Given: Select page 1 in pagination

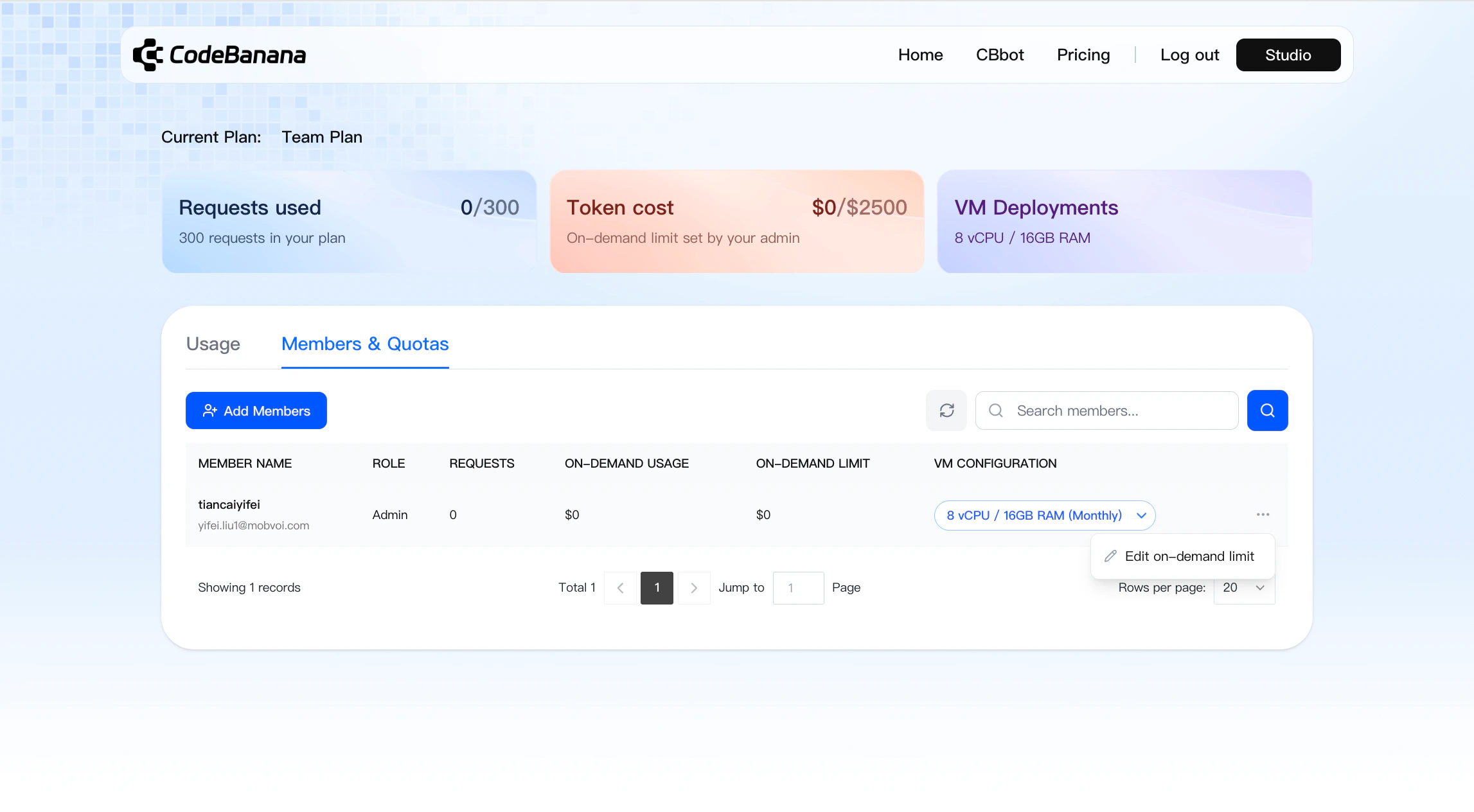Looking at the screenshot, I should coord(657,588).
